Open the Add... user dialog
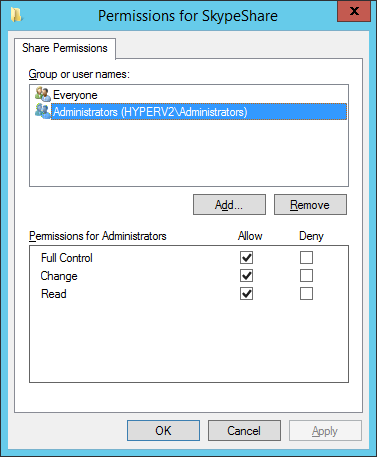The width and height of the screenshot is (377, 457). tap(229, 205)
